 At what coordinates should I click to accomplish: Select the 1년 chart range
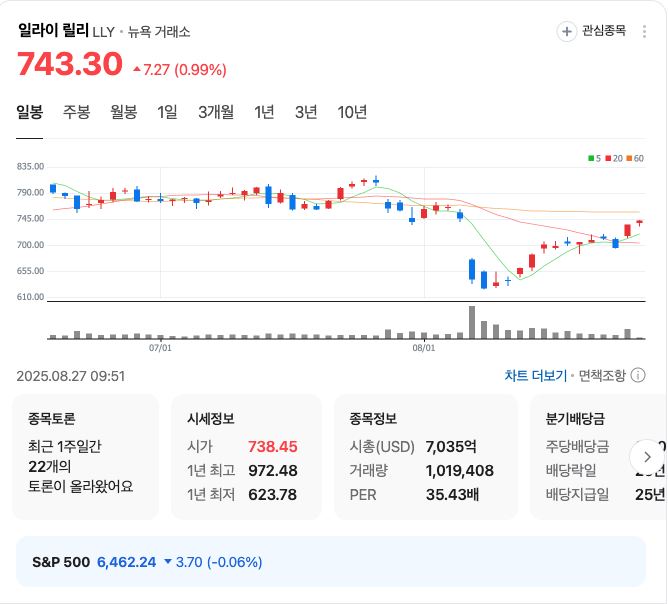pos(264,112)
